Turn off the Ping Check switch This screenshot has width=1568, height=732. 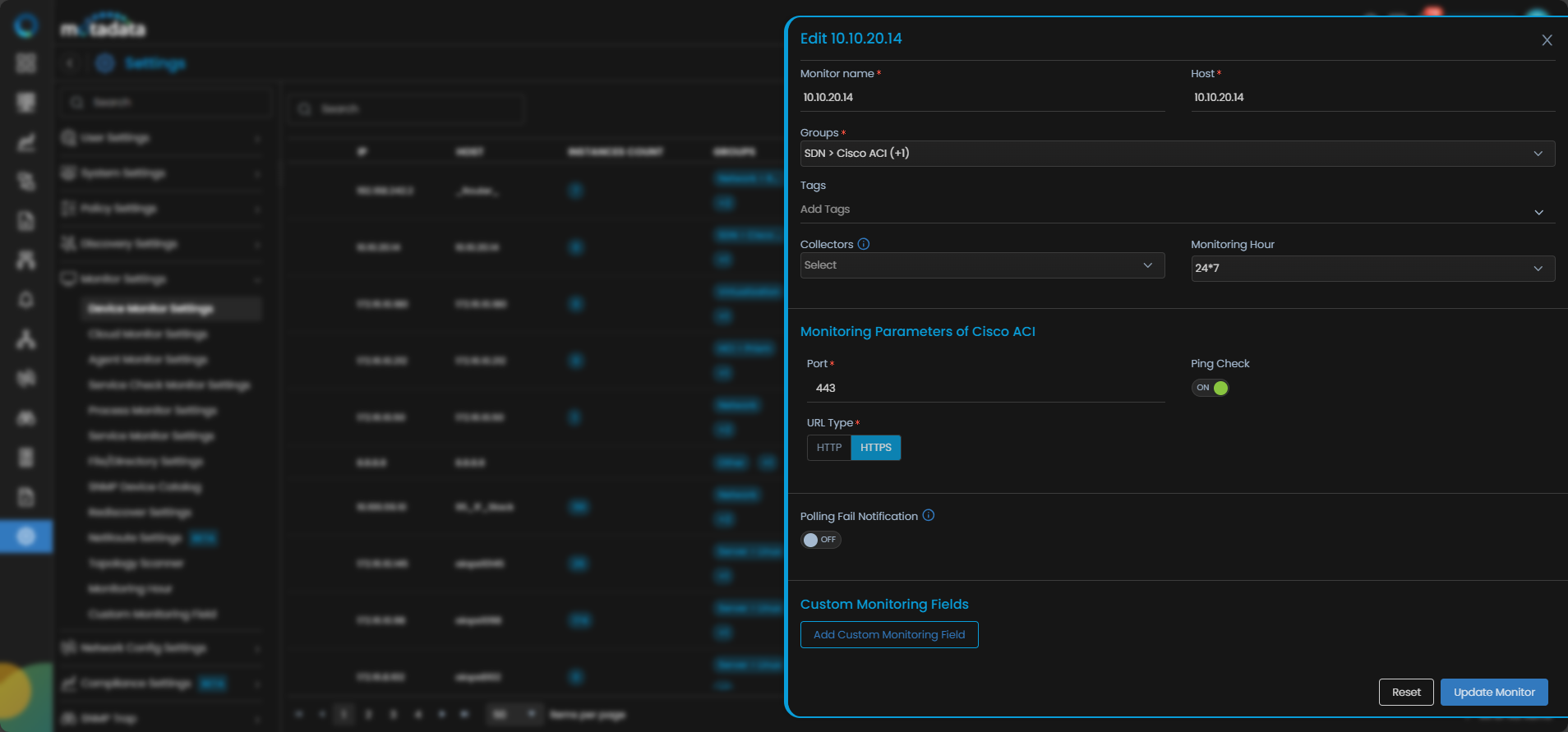pyautogui.click(x=1211, y=388)
